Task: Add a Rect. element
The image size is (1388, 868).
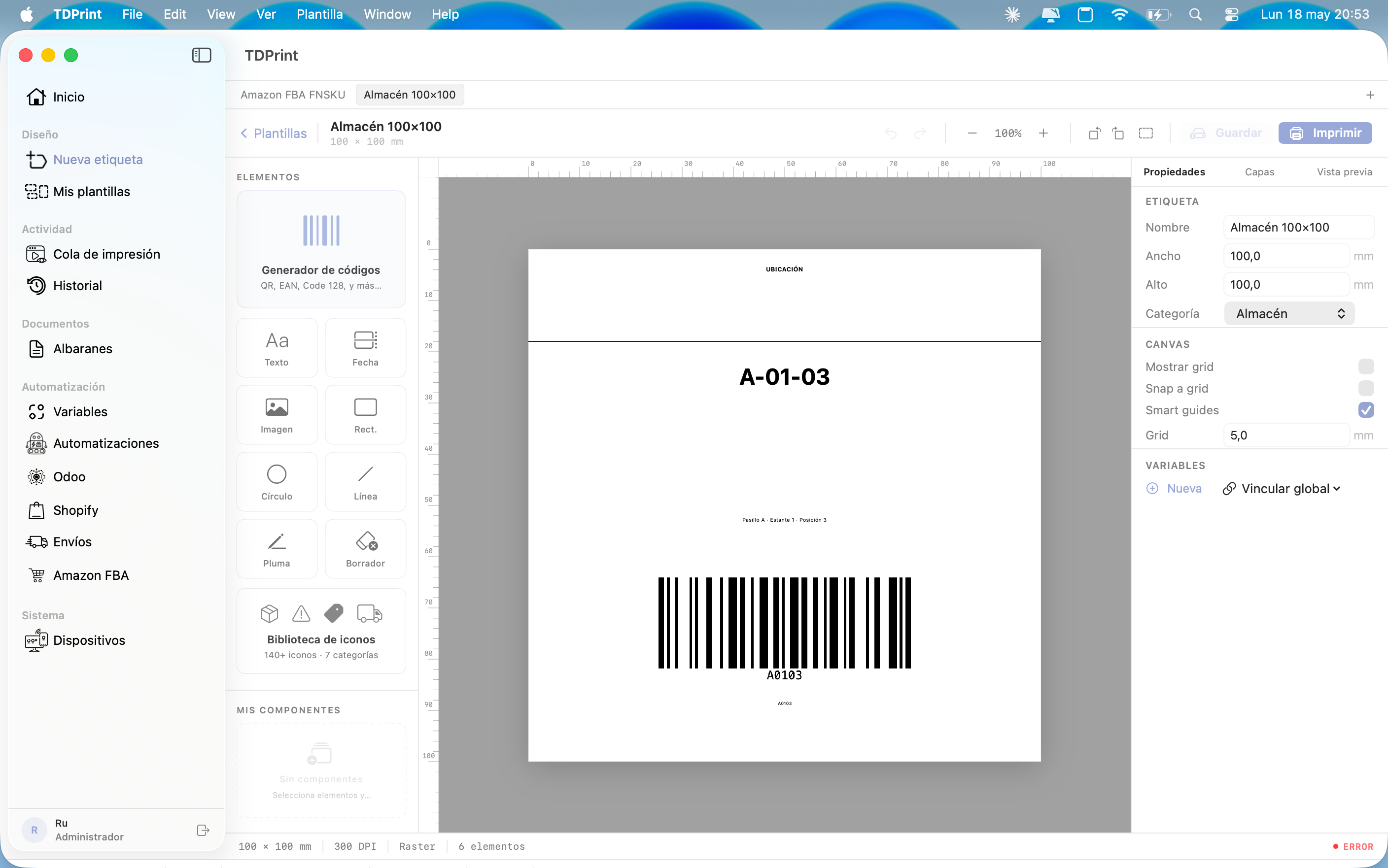Action: (x=365, y=415)
